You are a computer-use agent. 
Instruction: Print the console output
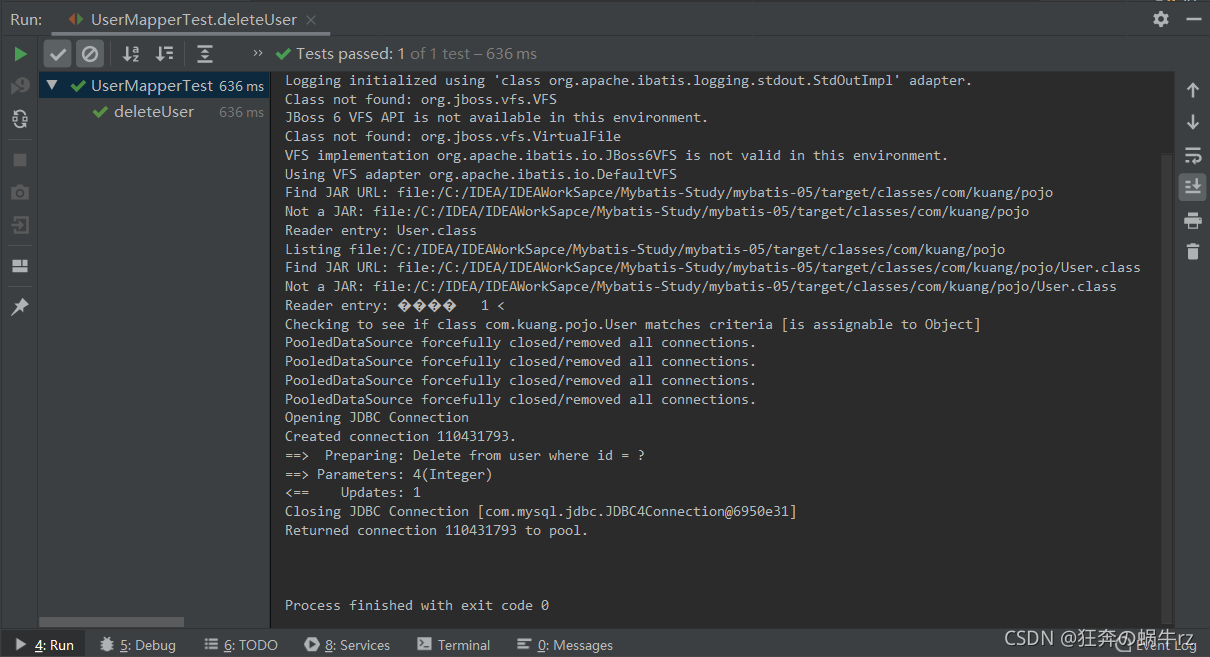pyautogui.click(x=1193, y=220)
